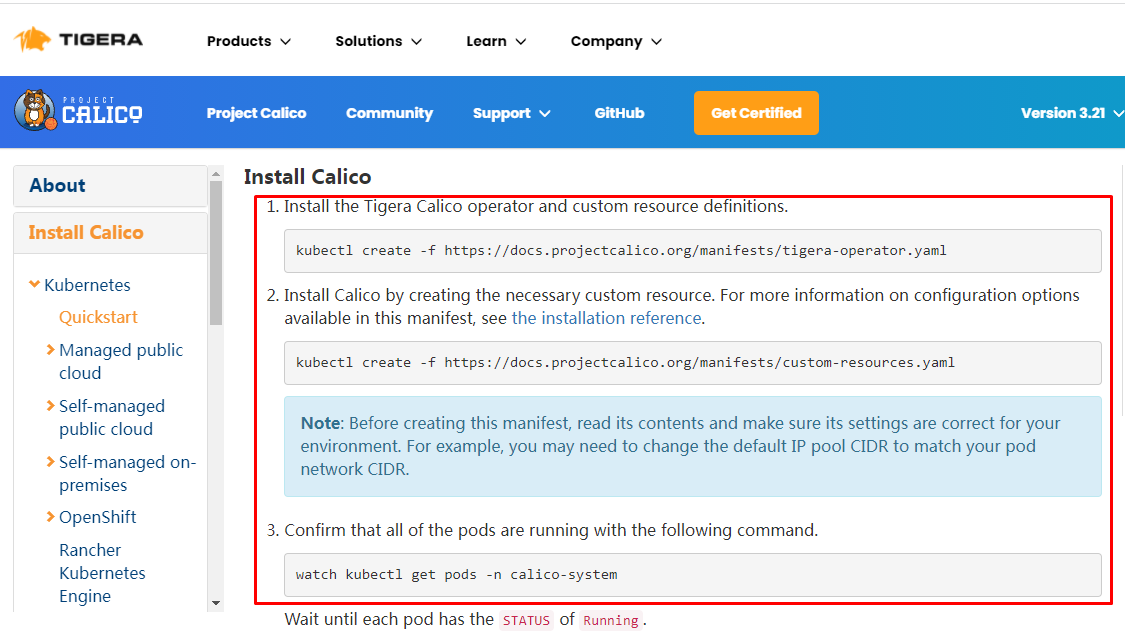Click the watch kubectl get pods command
1125x633 pixels.
tap(692, 574)
